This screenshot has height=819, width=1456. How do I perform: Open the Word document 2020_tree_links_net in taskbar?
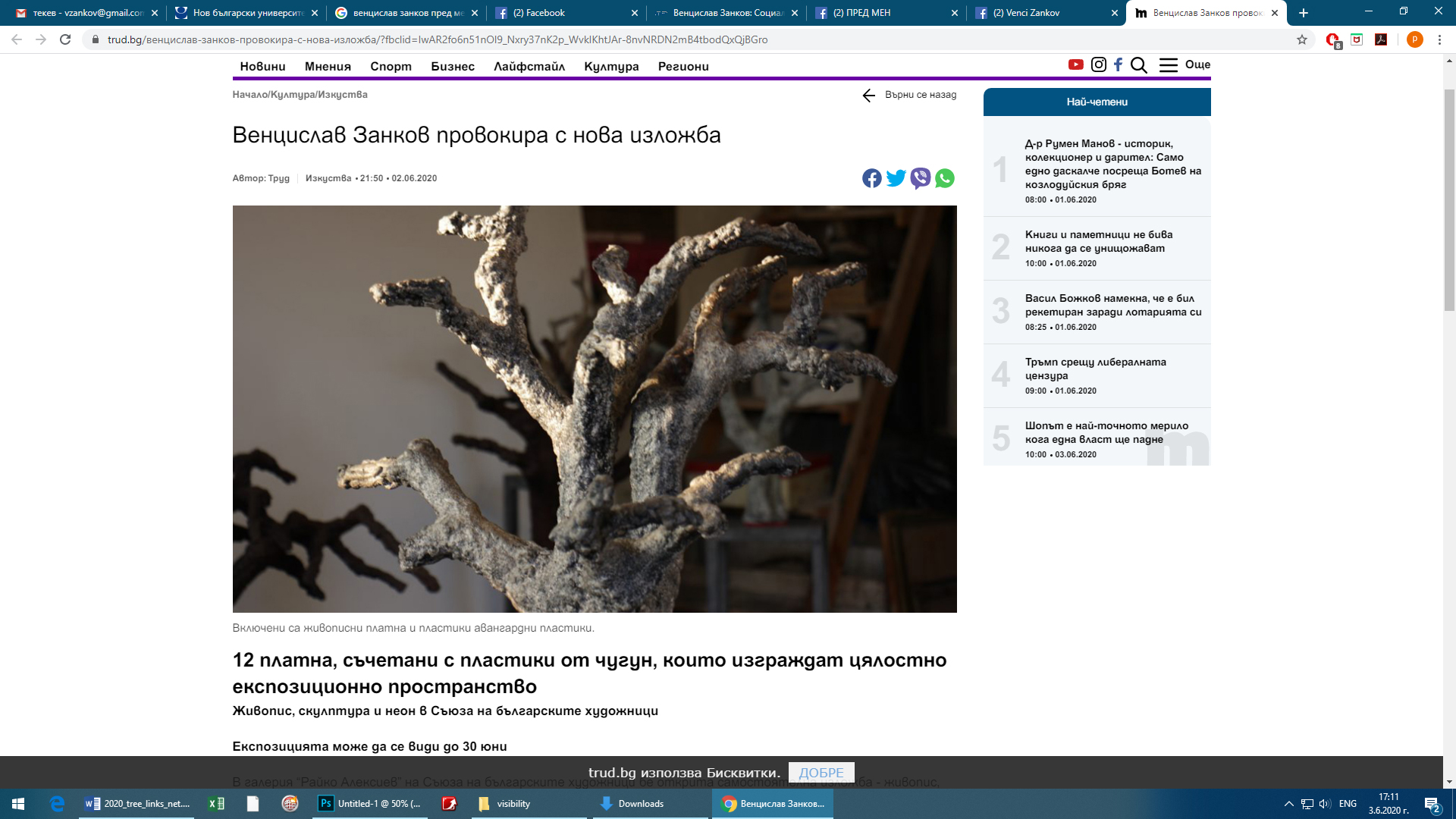click(x=137, y=804)
